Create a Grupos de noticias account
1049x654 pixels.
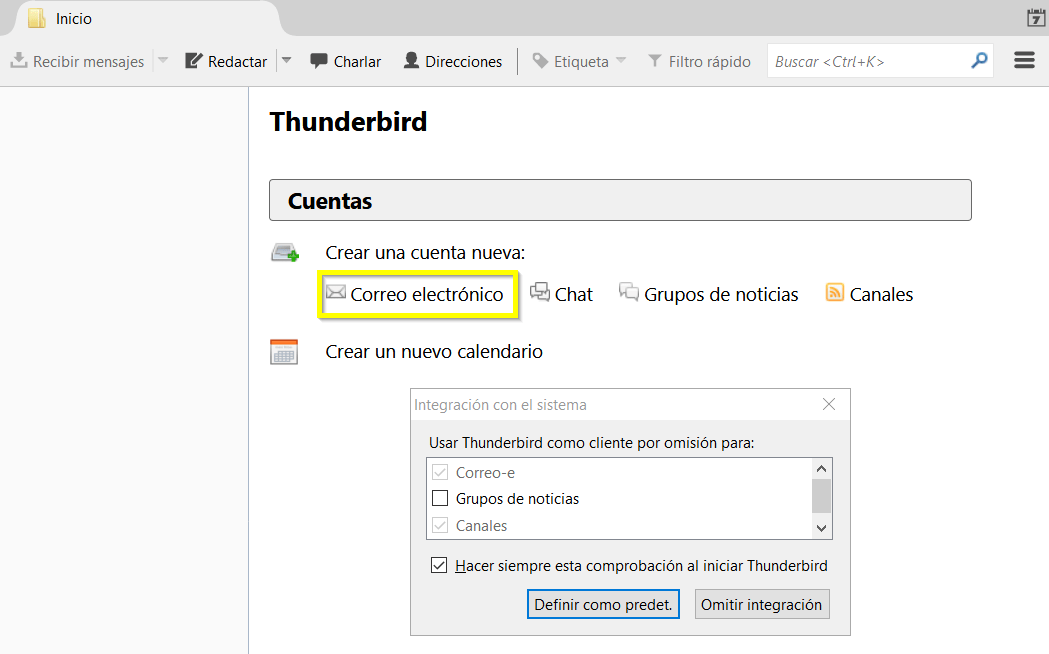[709, 294]
